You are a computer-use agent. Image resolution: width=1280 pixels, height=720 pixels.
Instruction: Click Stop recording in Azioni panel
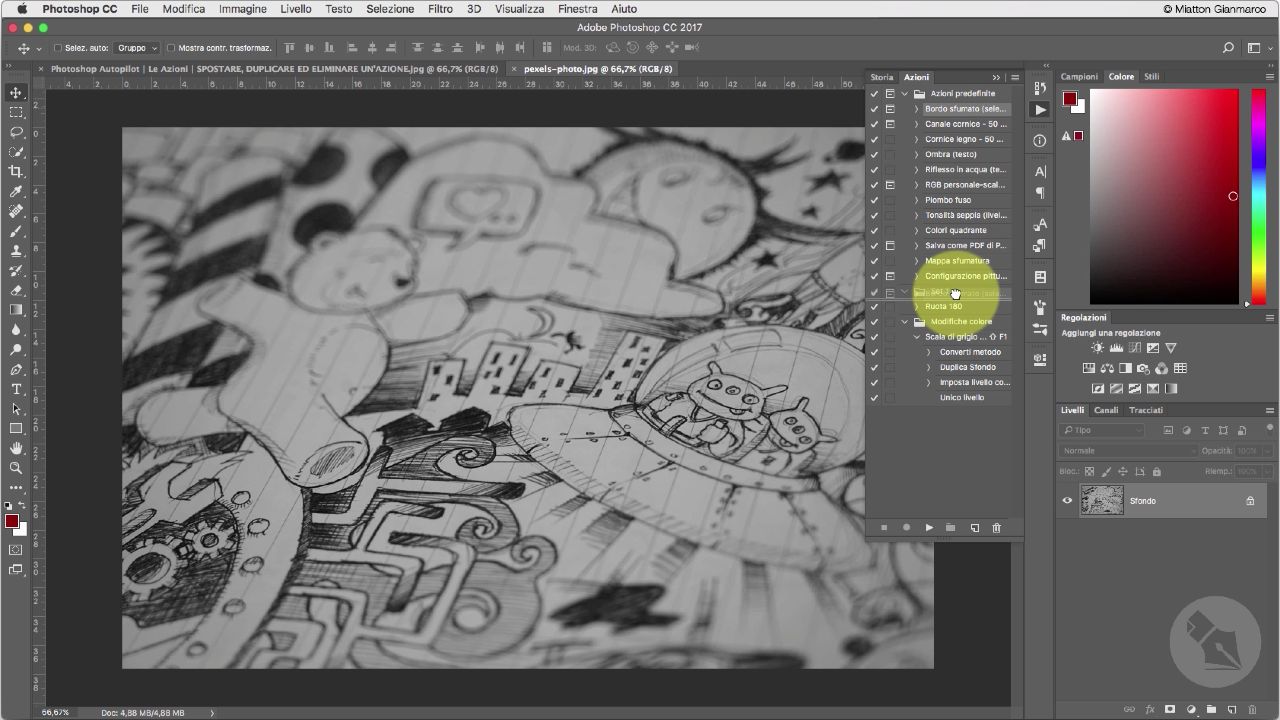884,528
